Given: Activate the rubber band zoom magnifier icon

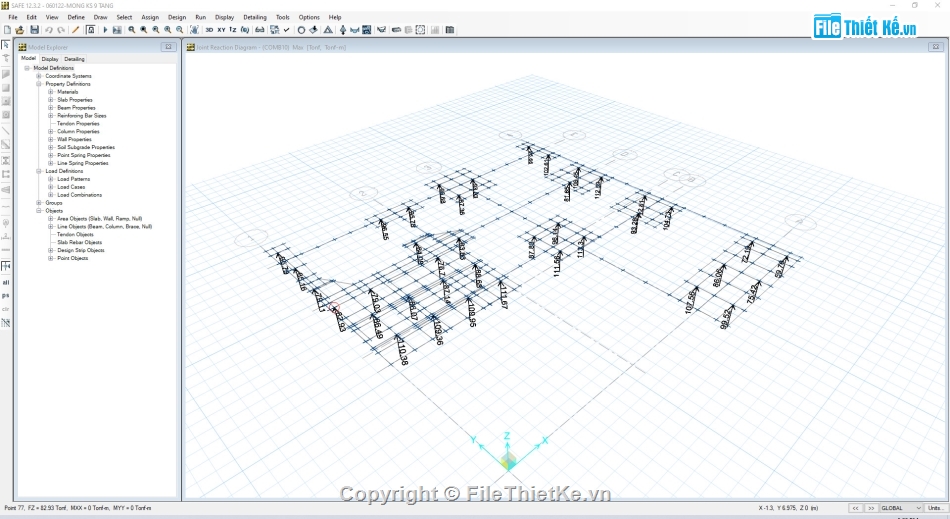Looking at the screenshot, I should (x=131, y=30).
